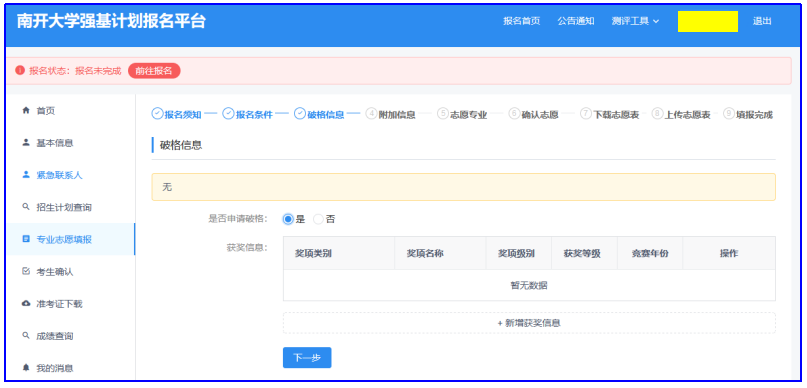The image size is (807, 388).
Task: Click the person icon beside 紧急联系人
Action: 26,175
